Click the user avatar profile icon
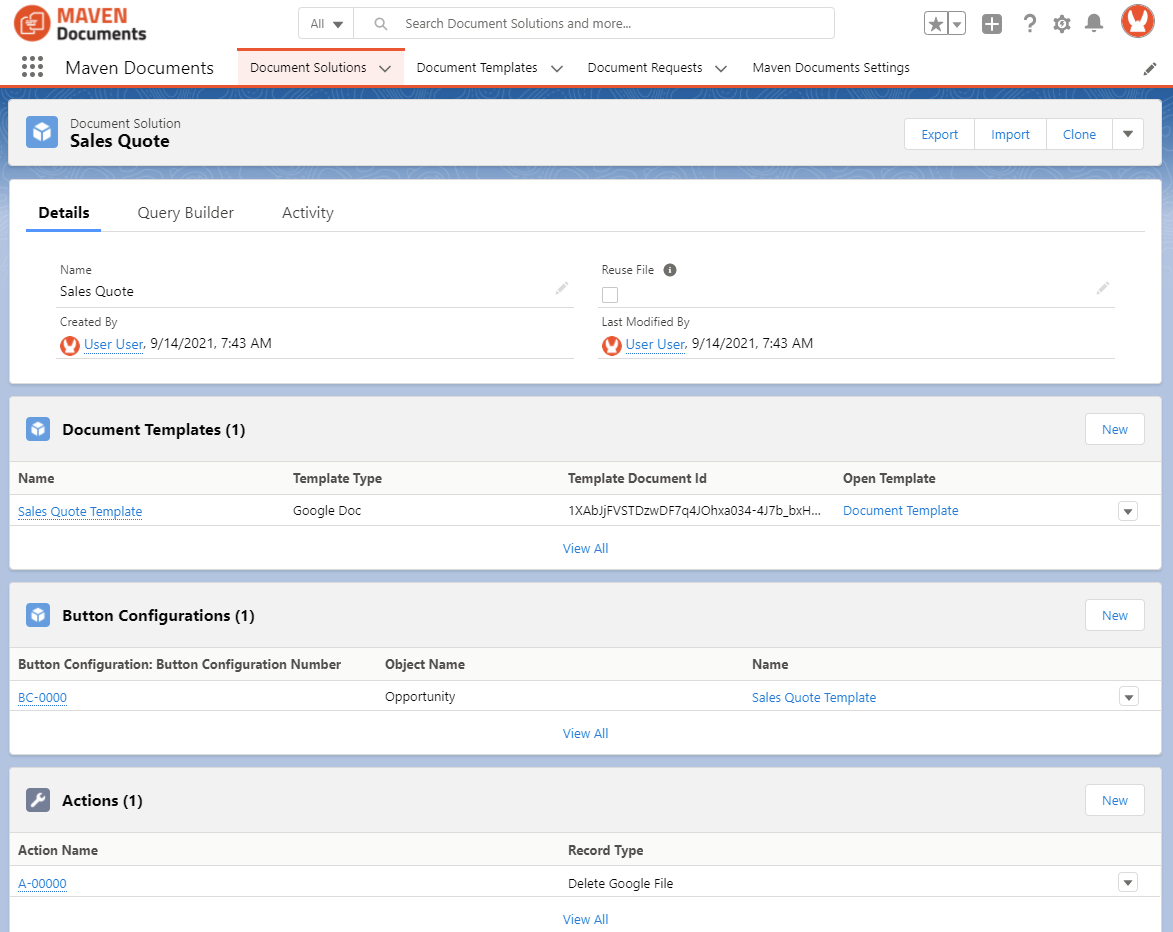Viewport: 1173px width, 932px height. 1137,22
